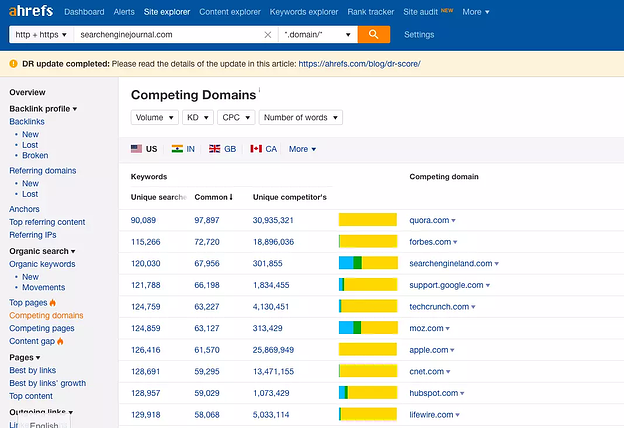Open the ahrefs.com/blog/dr-score link
The height and width of the screenshot is (428, 624).
click(359, 64)
